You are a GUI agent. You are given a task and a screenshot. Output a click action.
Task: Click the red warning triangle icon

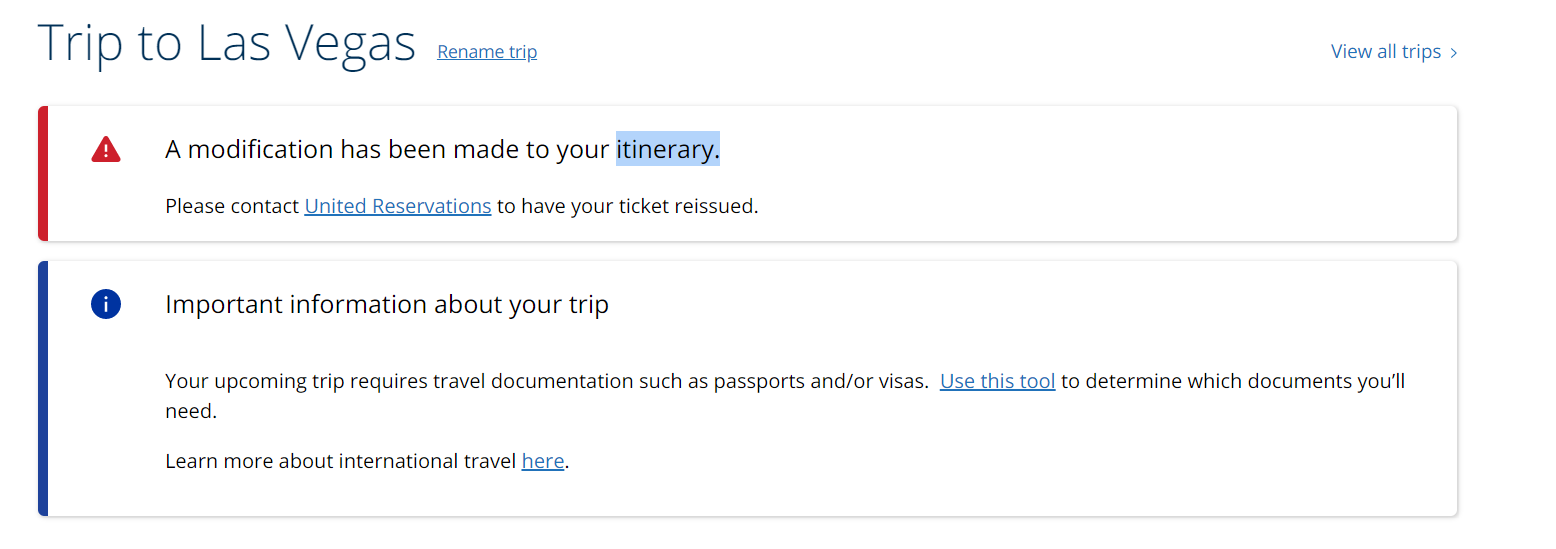click(x=105, y=150)
